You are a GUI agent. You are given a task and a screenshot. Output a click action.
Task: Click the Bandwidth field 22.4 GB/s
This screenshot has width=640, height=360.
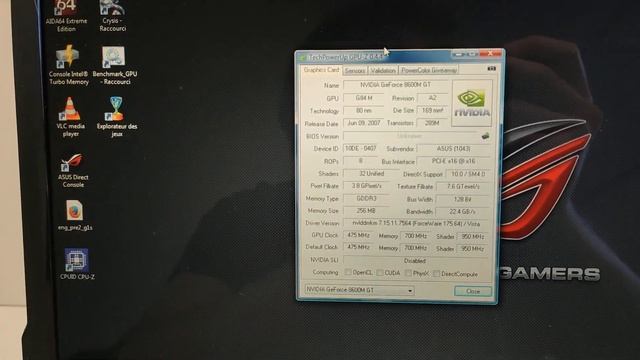tap(462, 212)
